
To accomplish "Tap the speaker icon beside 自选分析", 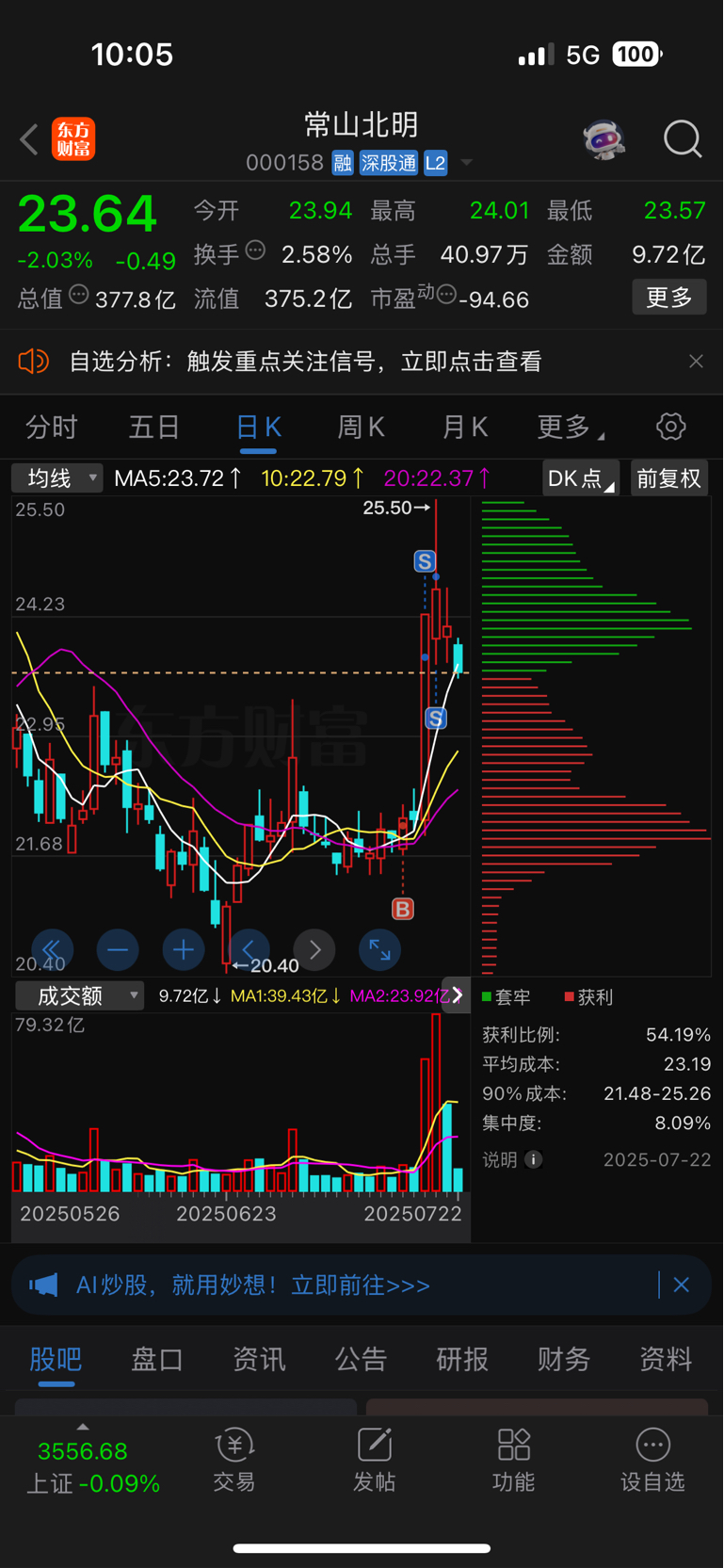I will [34, 362].
